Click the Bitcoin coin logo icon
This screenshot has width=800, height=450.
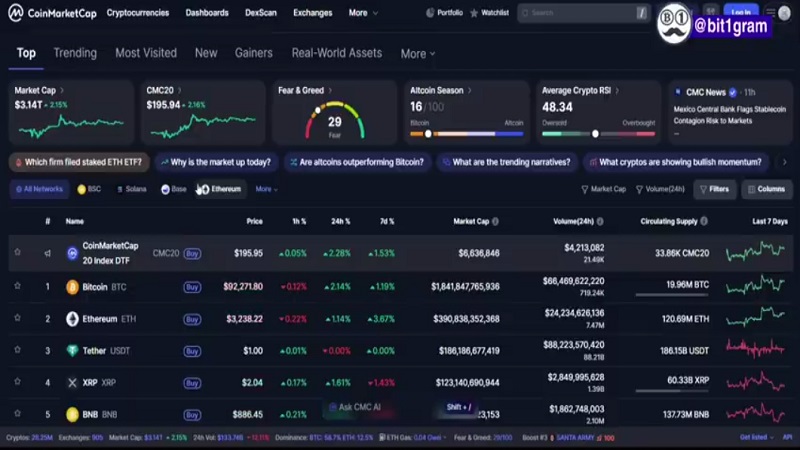click(x=72, y=287)
